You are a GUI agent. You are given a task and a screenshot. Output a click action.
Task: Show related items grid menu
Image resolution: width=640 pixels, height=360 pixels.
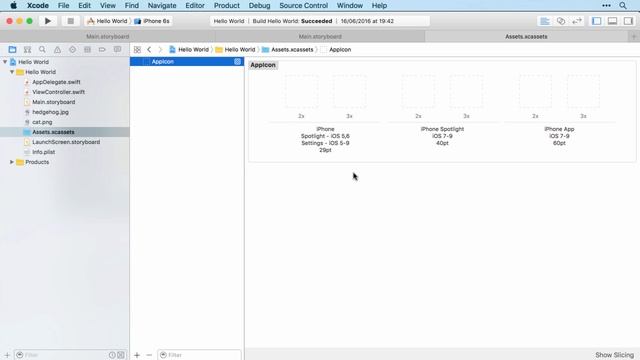(x=137, y=49)
